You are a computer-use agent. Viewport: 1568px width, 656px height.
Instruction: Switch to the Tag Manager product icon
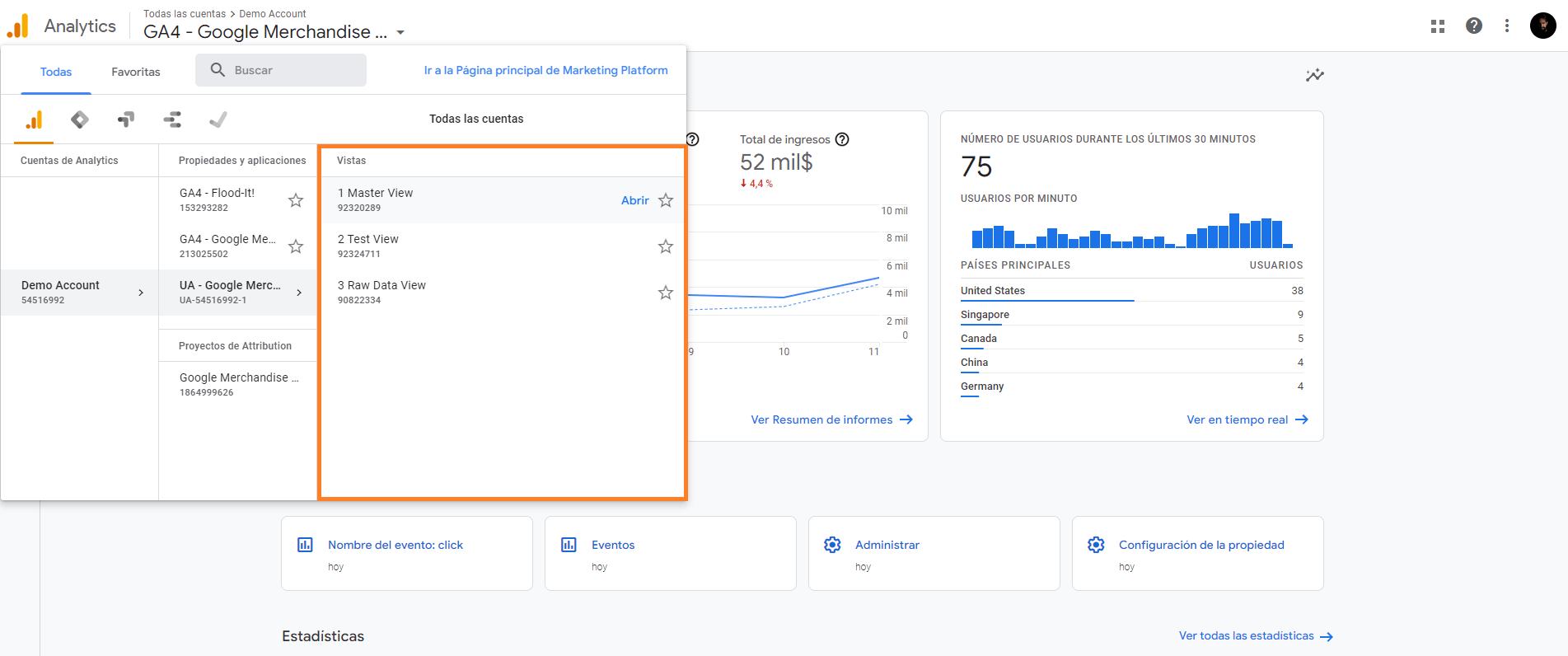click(x=80, y=120)
